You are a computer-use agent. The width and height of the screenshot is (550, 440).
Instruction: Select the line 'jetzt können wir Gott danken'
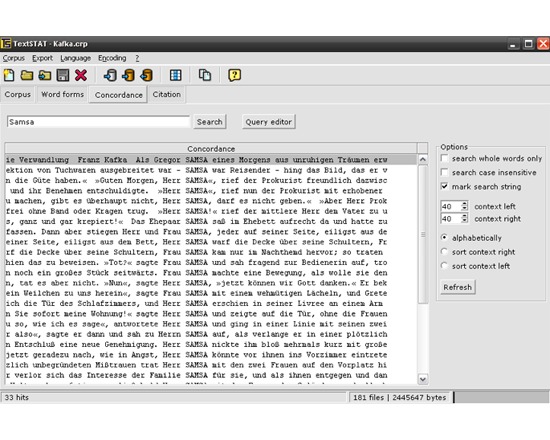pos(211,283)
